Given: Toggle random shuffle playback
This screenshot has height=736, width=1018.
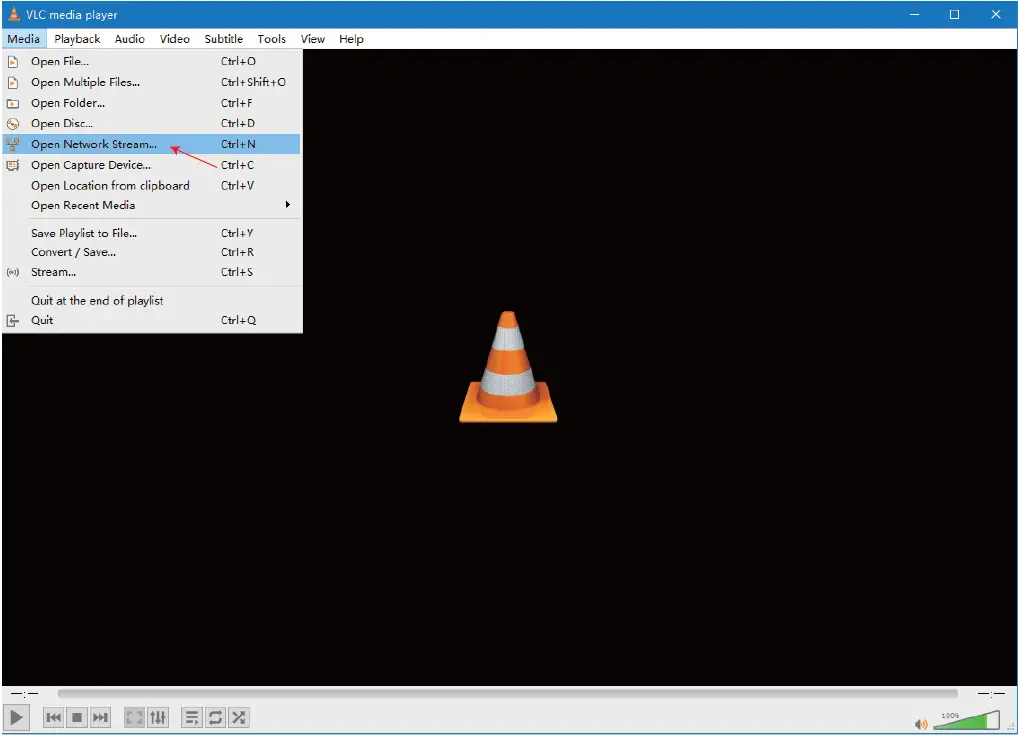Looking at the screenshot, I should click(238, 717).
